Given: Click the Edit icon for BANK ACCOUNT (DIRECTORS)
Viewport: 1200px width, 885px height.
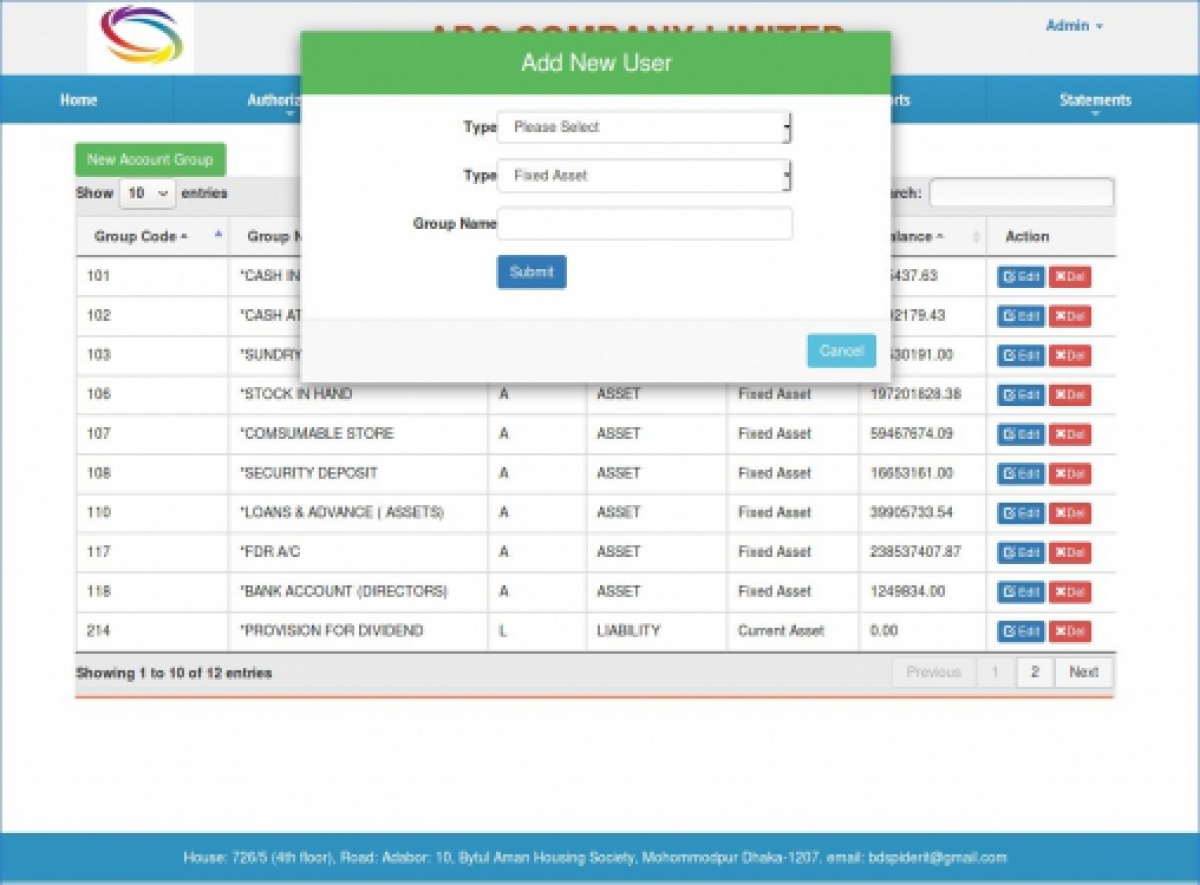Looking at the screenshot, I should (1019, 591).
